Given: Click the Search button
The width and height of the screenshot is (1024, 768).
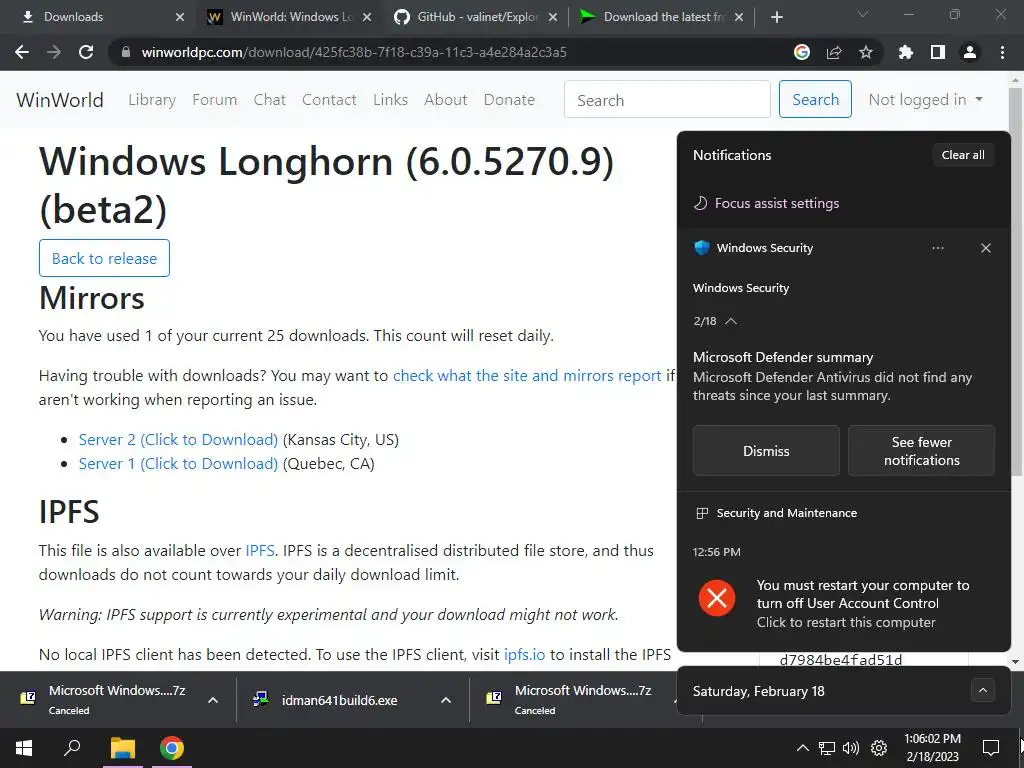Looking at the screenshot, I should [815, 99].
